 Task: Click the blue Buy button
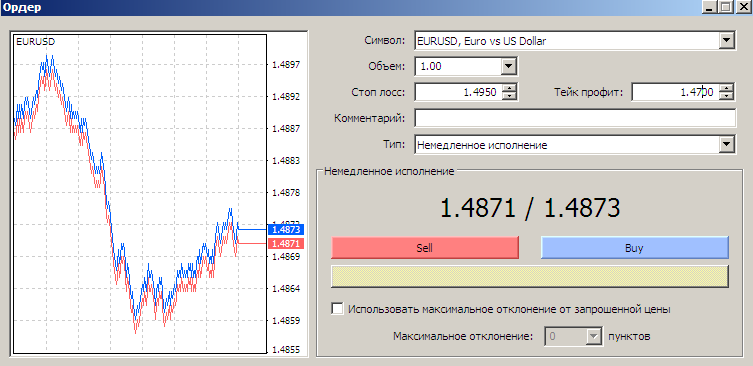point(634,248)
